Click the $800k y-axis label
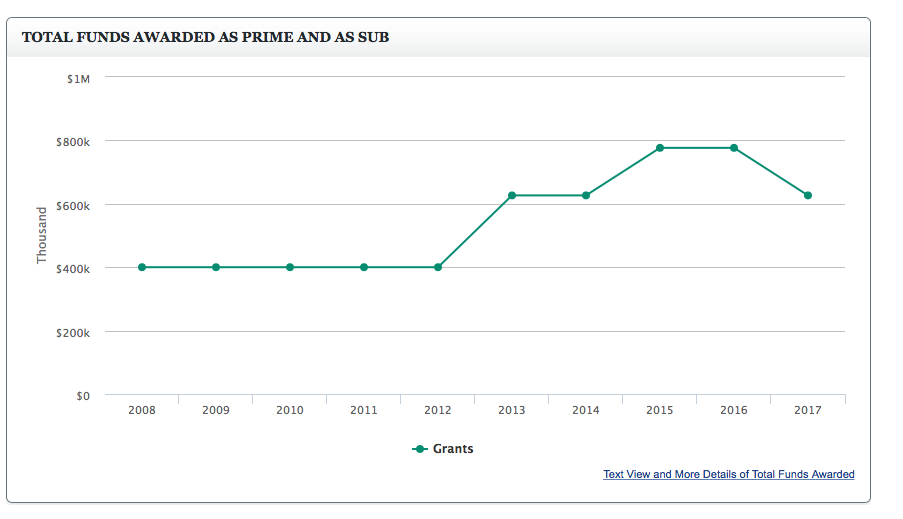 coord(74,142)
